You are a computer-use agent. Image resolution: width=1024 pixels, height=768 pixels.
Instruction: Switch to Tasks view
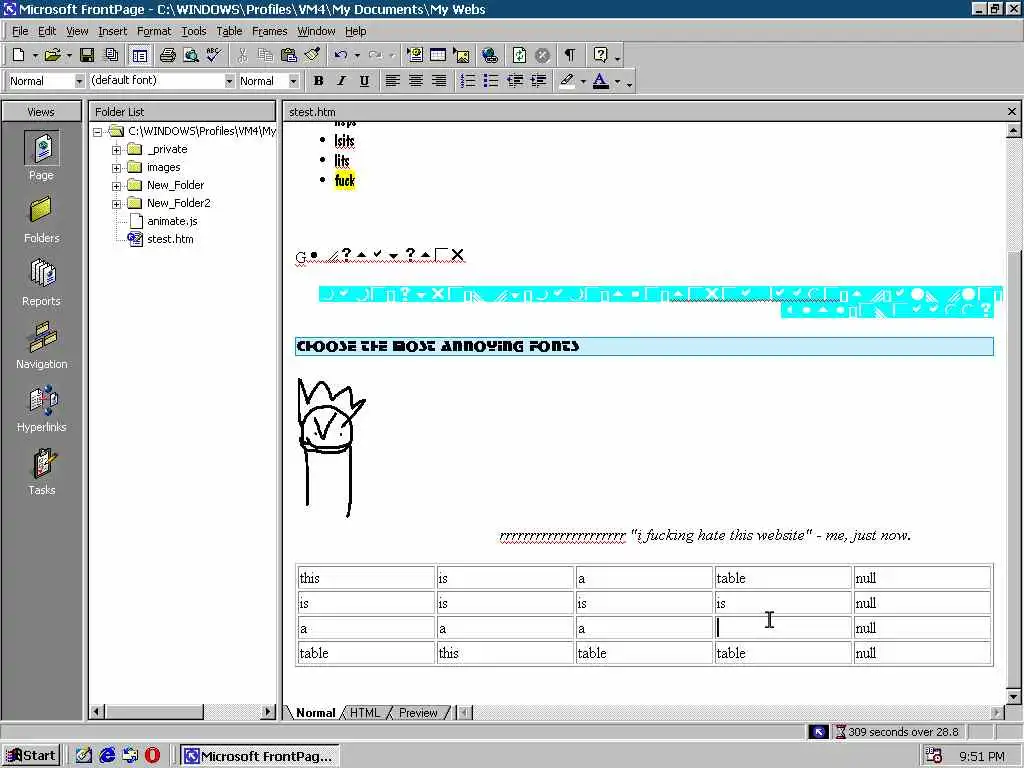pyautogui.click(x=41, y=472)
